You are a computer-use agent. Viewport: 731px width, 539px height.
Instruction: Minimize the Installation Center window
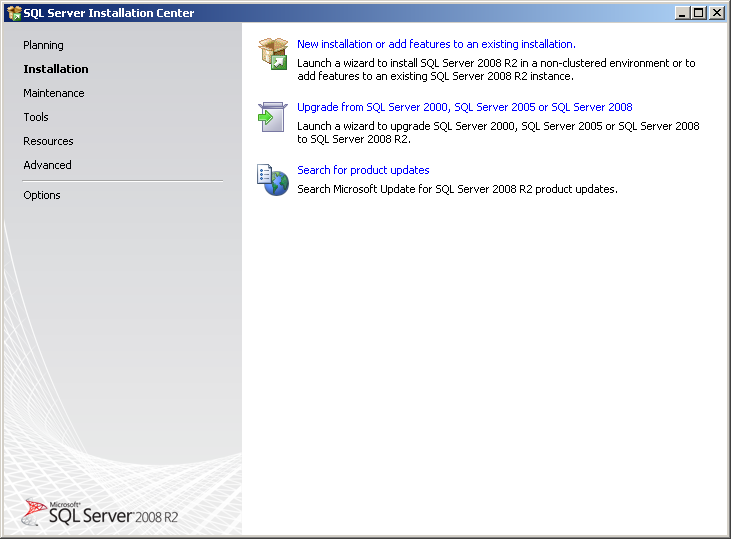point(683,13)
